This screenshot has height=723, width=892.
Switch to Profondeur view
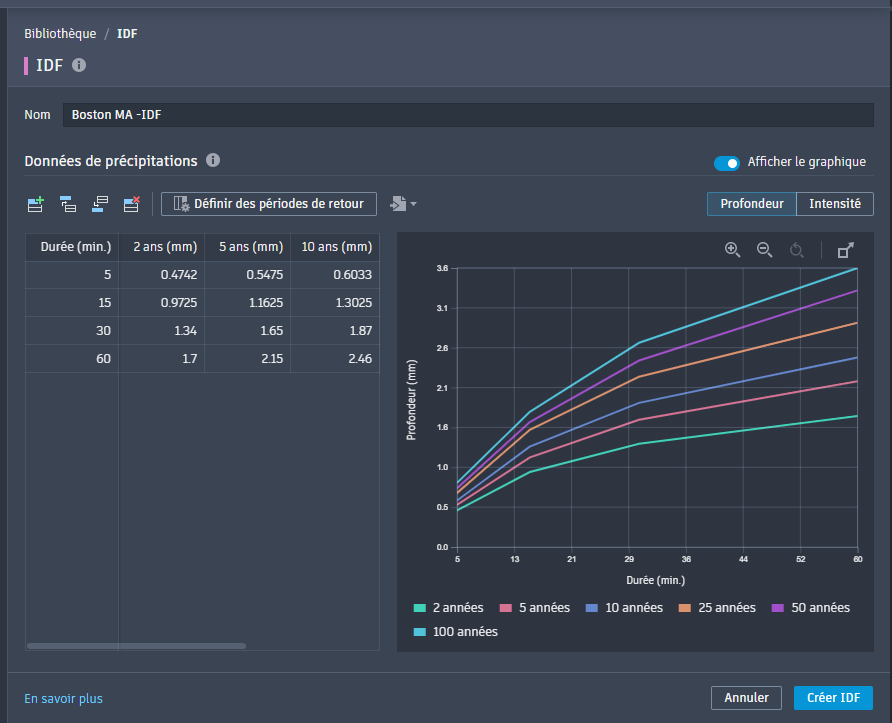point(751,204)
